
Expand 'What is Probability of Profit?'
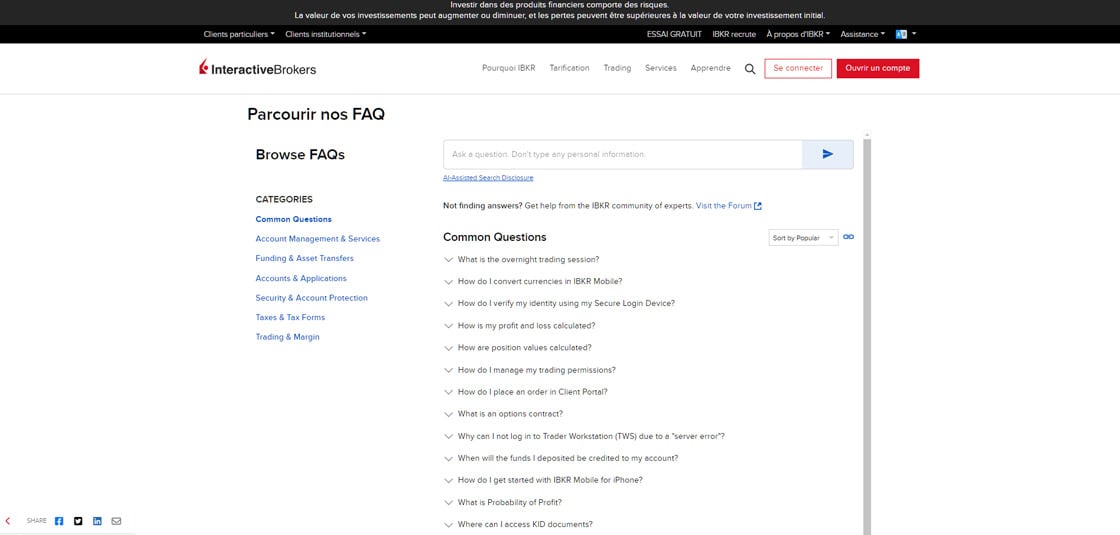[x=502, y=503]
